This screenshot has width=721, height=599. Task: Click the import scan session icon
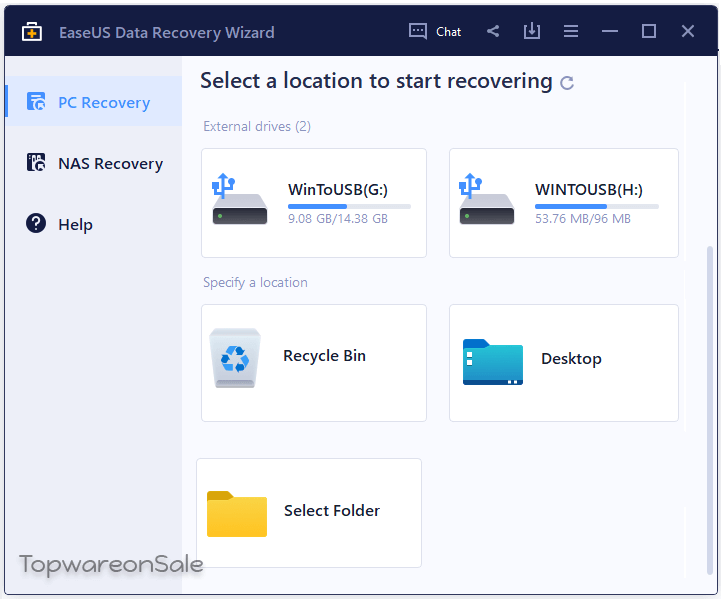pyautogui.click(x=532, y=31)
